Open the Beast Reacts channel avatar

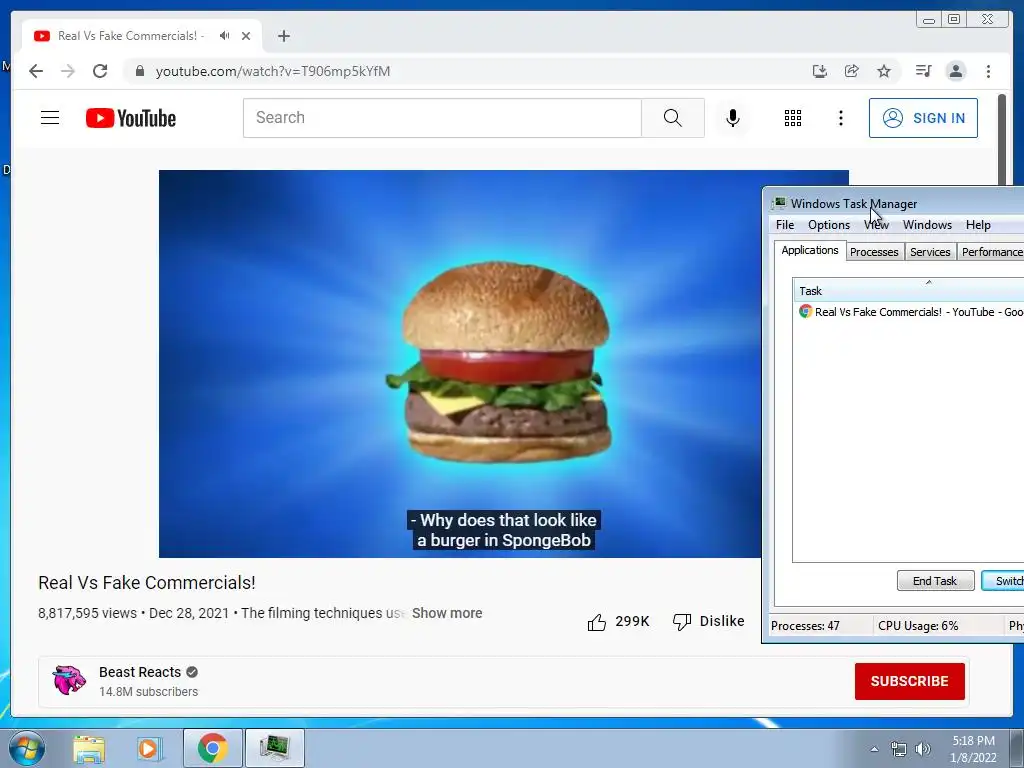pos(69,680)
